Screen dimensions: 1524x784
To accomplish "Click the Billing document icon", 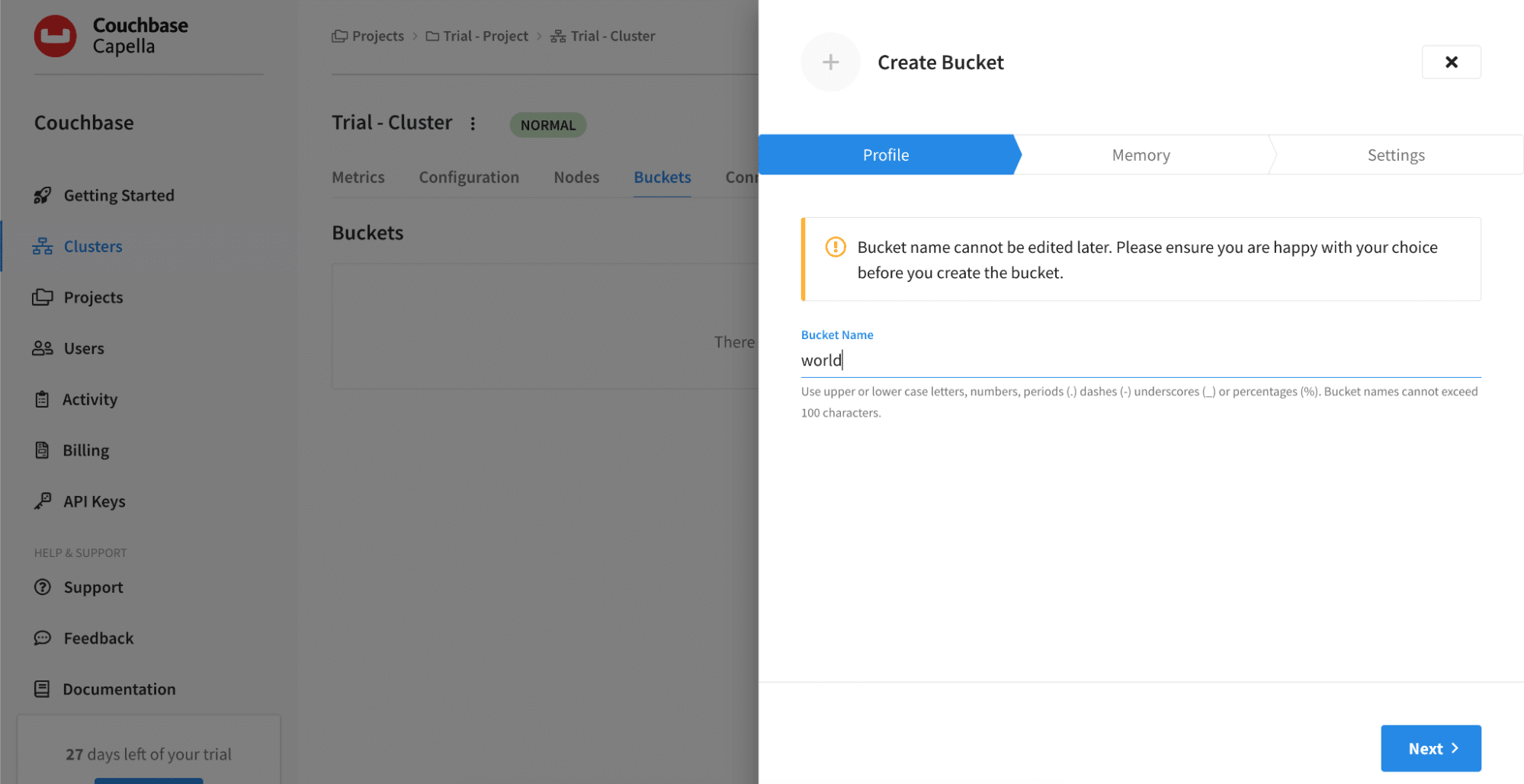I will point(42,450).
